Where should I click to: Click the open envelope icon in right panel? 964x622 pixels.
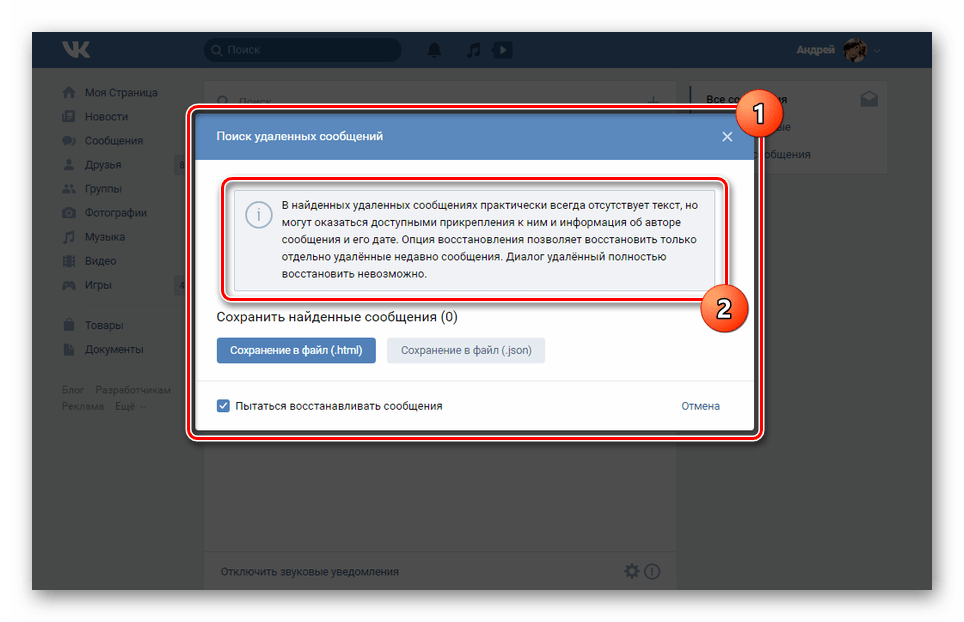(x=869, y=98)
